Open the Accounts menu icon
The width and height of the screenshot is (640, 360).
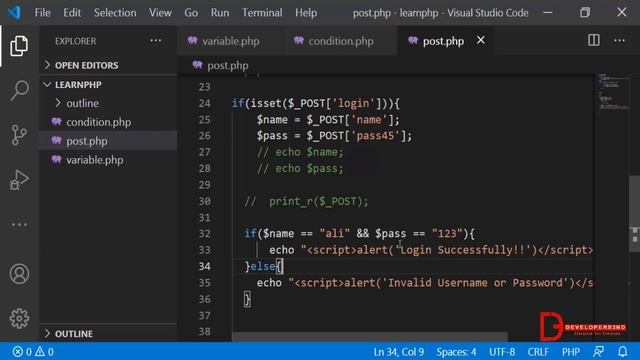[19, 273]
